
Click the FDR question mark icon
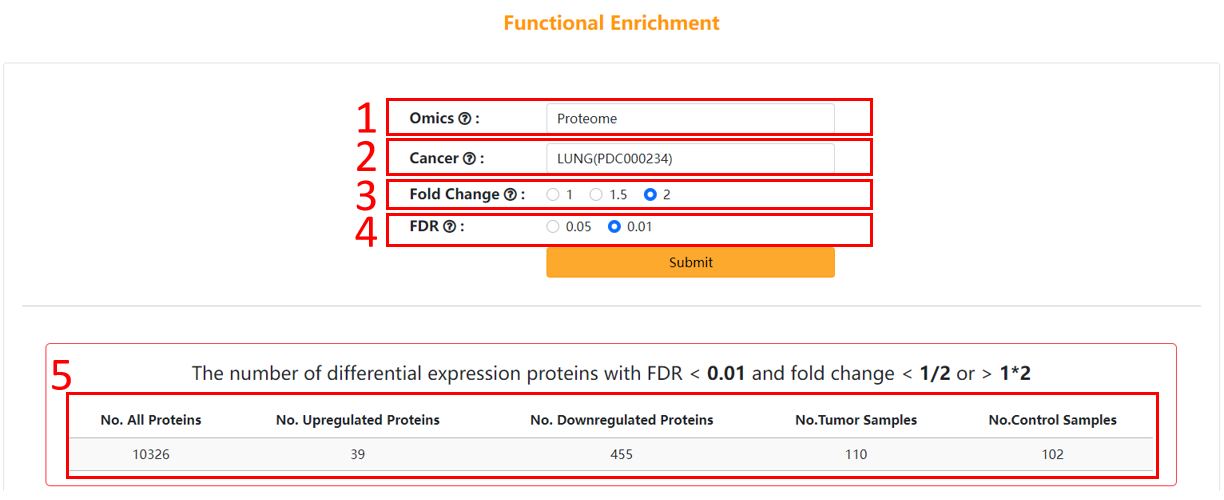click(x=449, y=227)
